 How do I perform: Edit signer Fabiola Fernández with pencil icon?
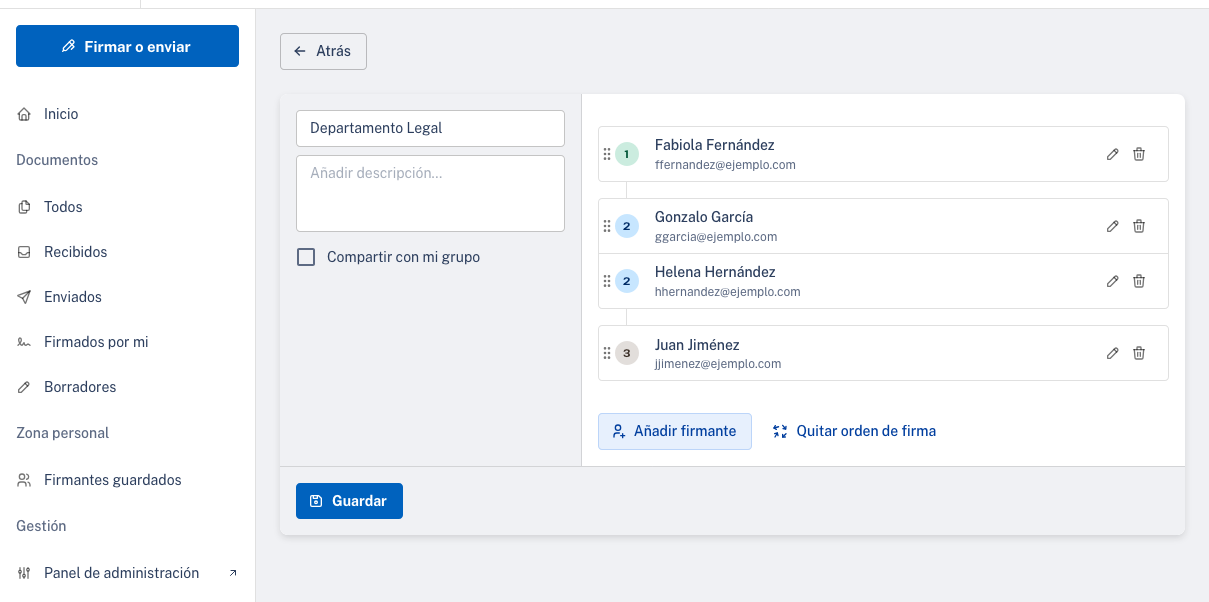point(1112,154)
